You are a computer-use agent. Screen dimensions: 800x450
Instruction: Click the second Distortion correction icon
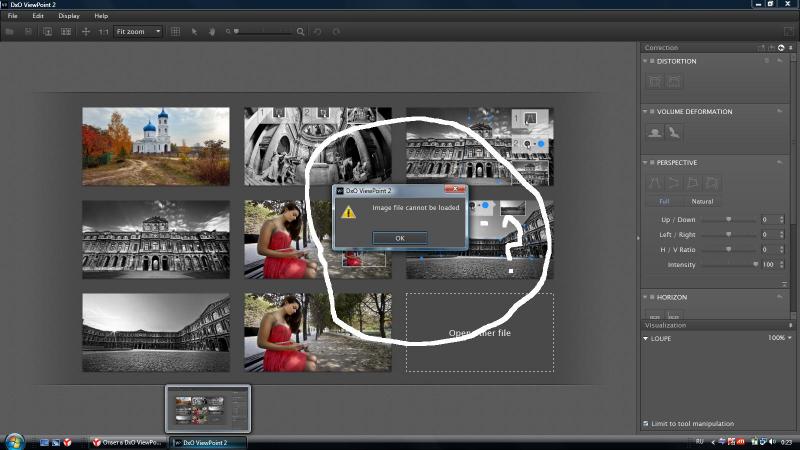tap(674, 82)
